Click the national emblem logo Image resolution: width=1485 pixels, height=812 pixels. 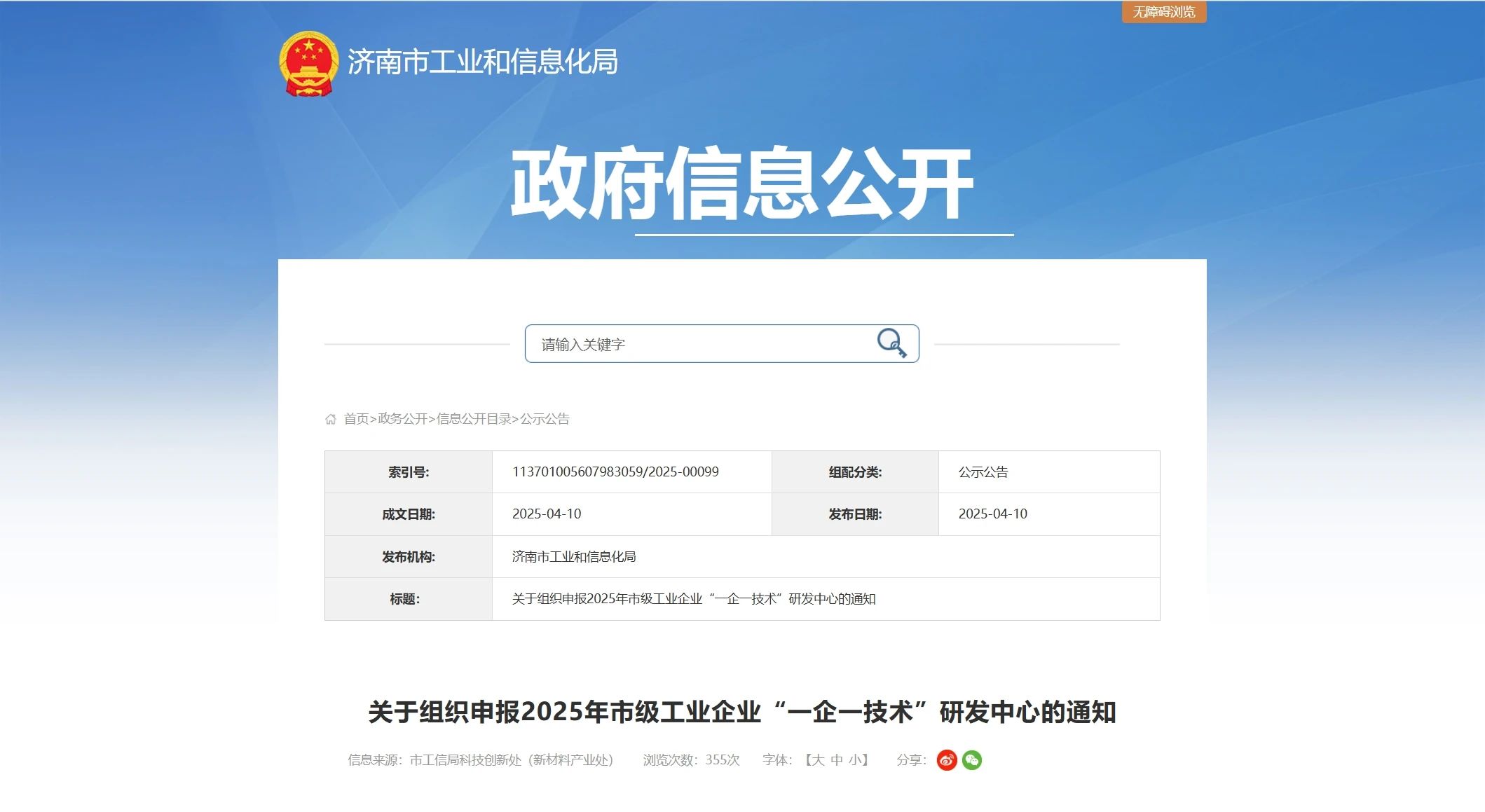(308, 63)
